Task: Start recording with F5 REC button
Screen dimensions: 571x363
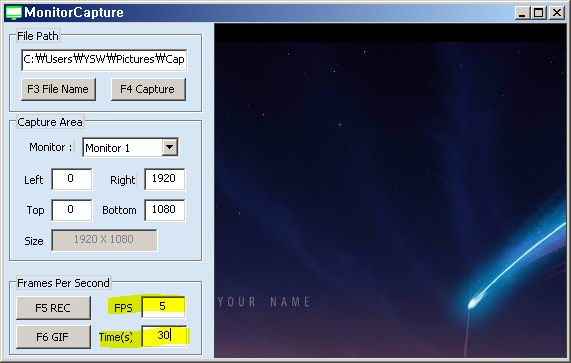Action: tap(53, 308)
